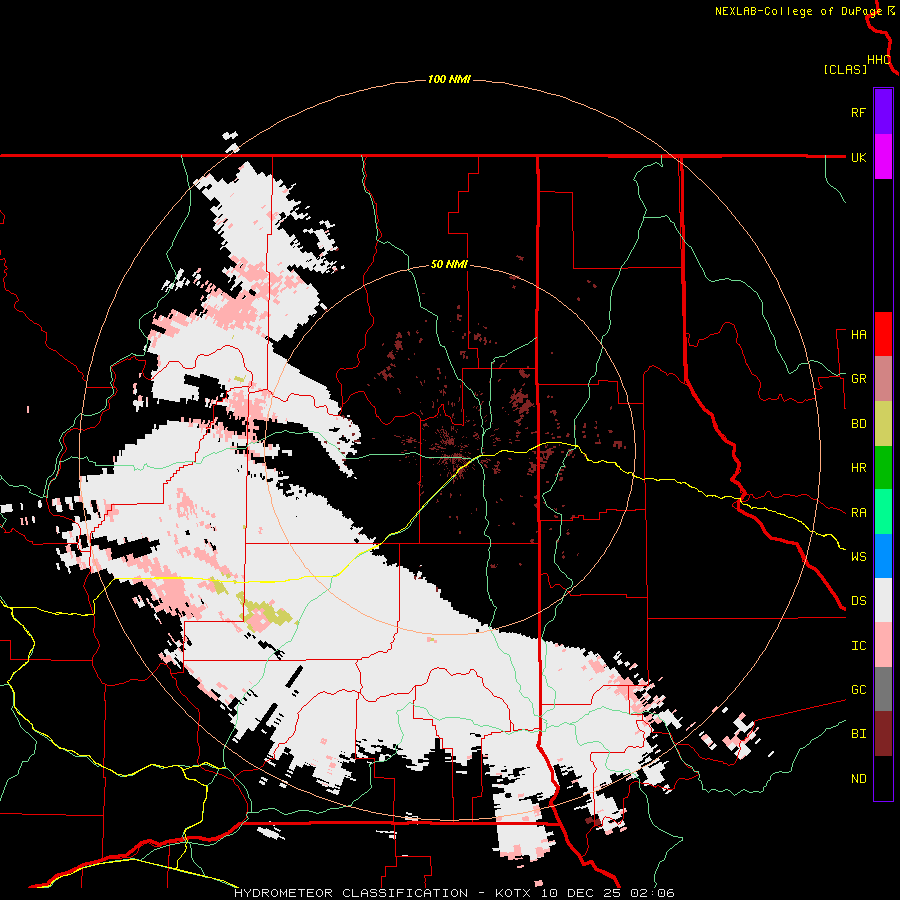Click the ND legend label
This screenshot has width=900, height=900.
pyautogui.click(x=858, y=779)
